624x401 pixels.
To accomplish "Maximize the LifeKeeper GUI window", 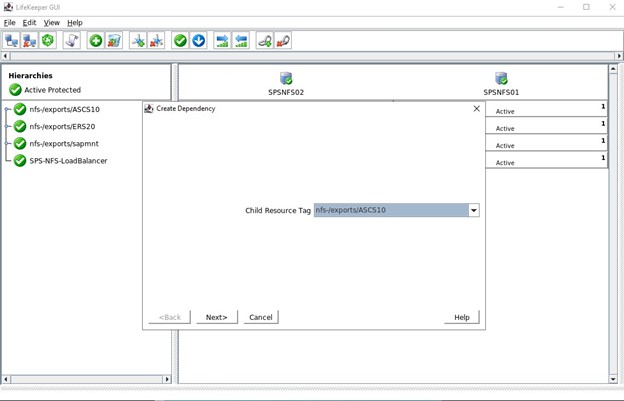I will pos(586,7).
